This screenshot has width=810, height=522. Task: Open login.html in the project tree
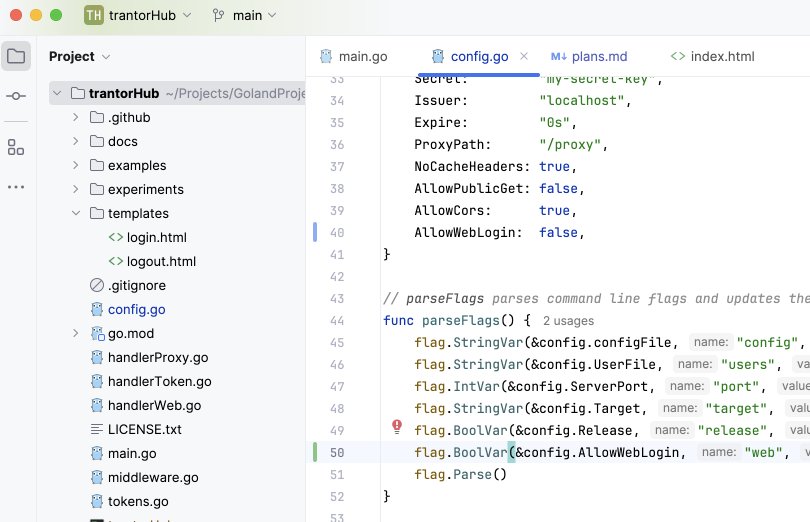coord(157,237)
